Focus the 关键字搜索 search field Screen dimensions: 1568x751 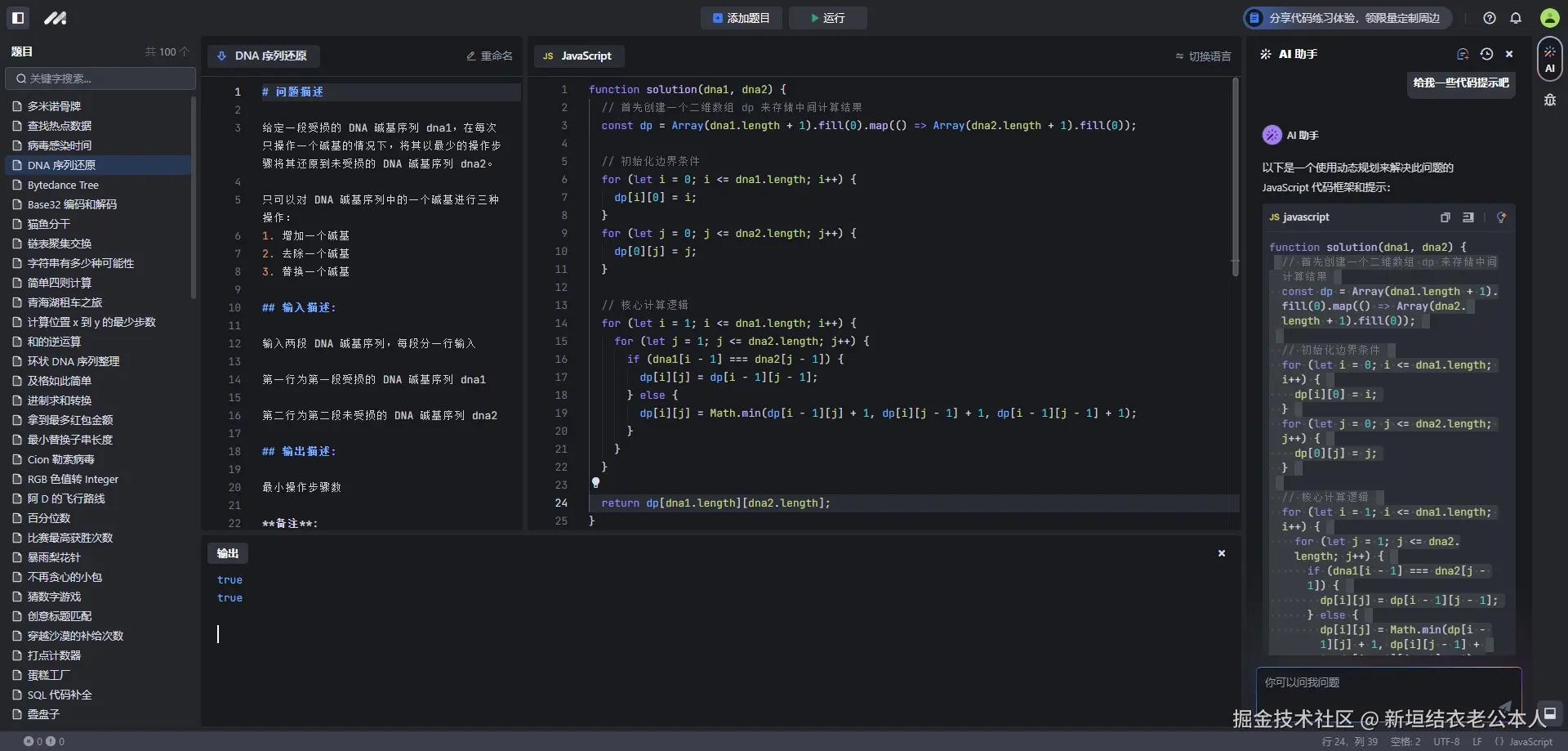tap(100, 78)
